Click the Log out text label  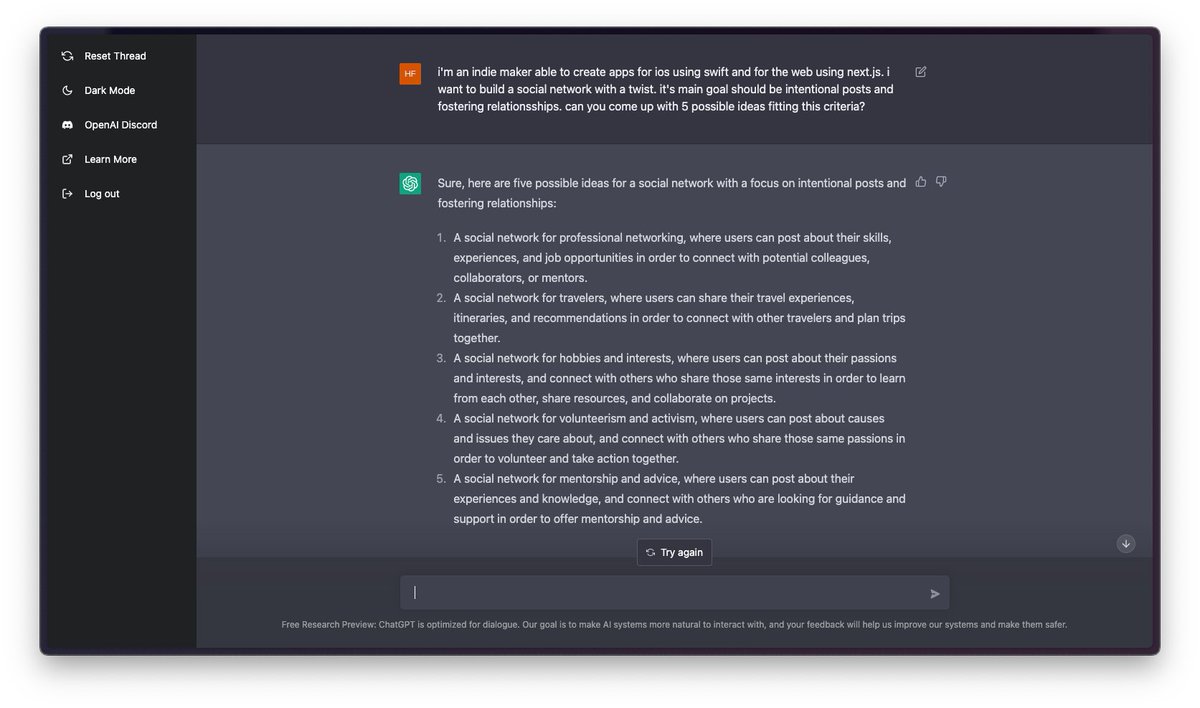(102, 194)
